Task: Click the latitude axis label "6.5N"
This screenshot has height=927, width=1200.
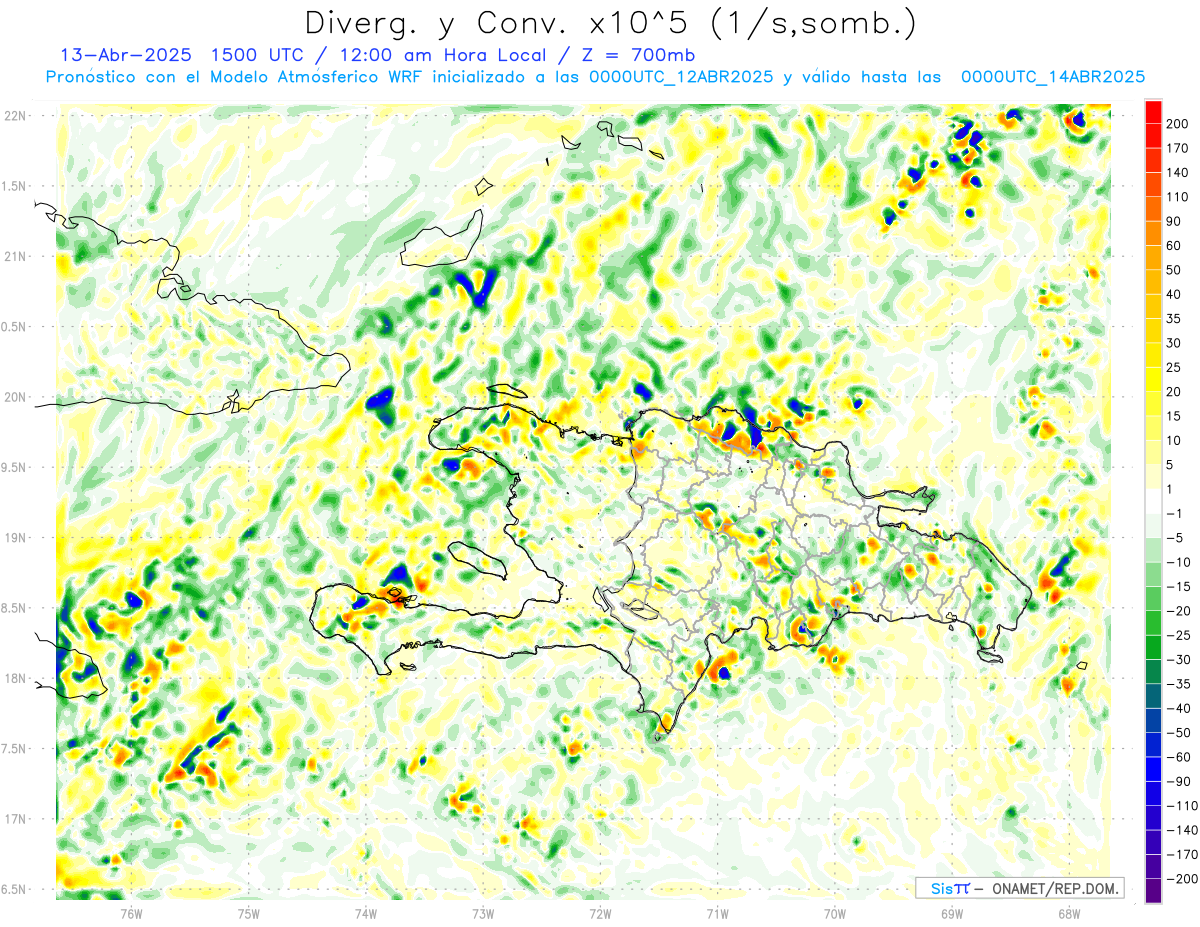Action: (13, 889)
